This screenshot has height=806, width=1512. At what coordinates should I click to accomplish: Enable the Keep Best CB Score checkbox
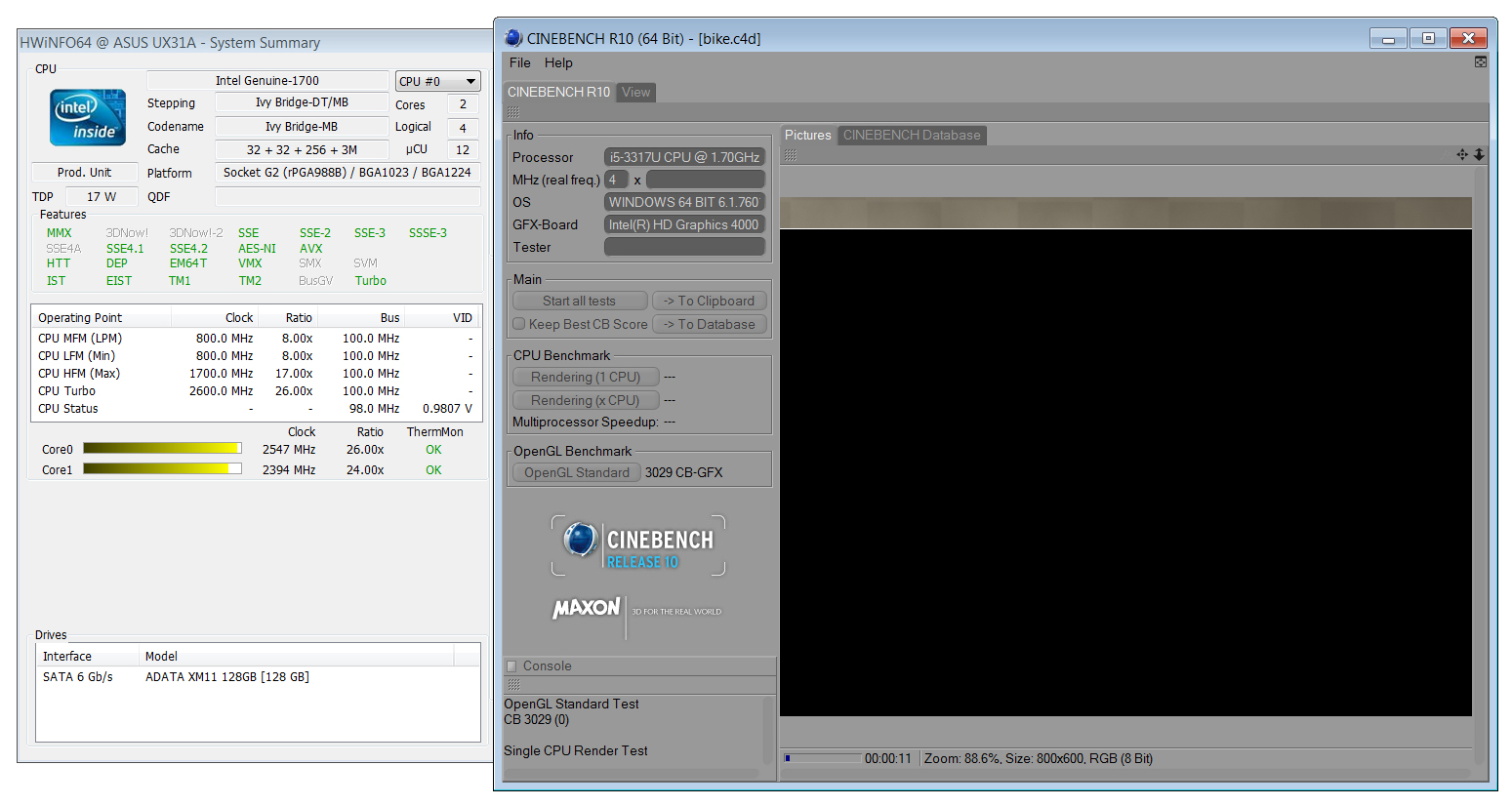[x=519, y=324]
